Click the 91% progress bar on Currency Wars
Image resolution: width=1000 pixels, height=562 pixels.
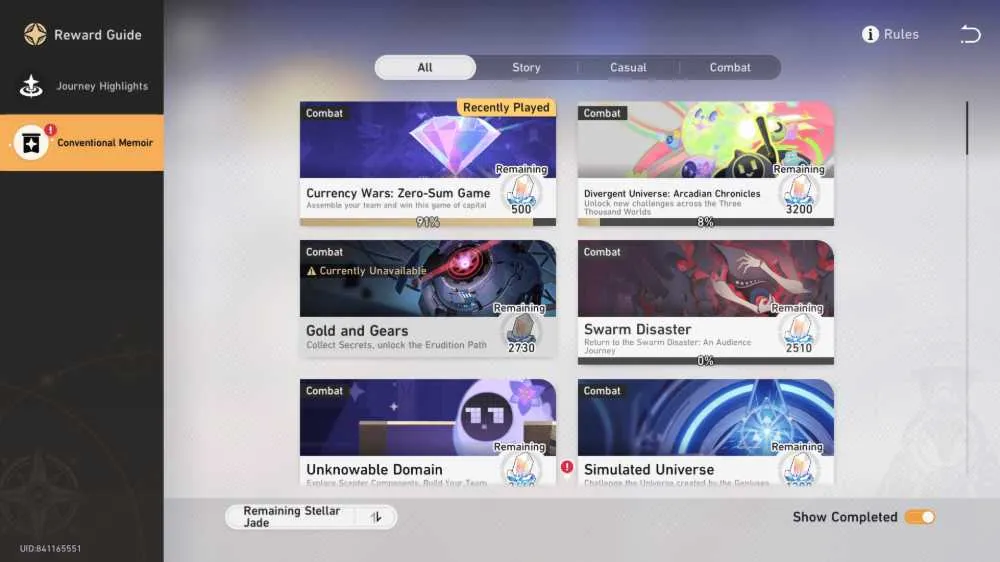pos(427,222)
